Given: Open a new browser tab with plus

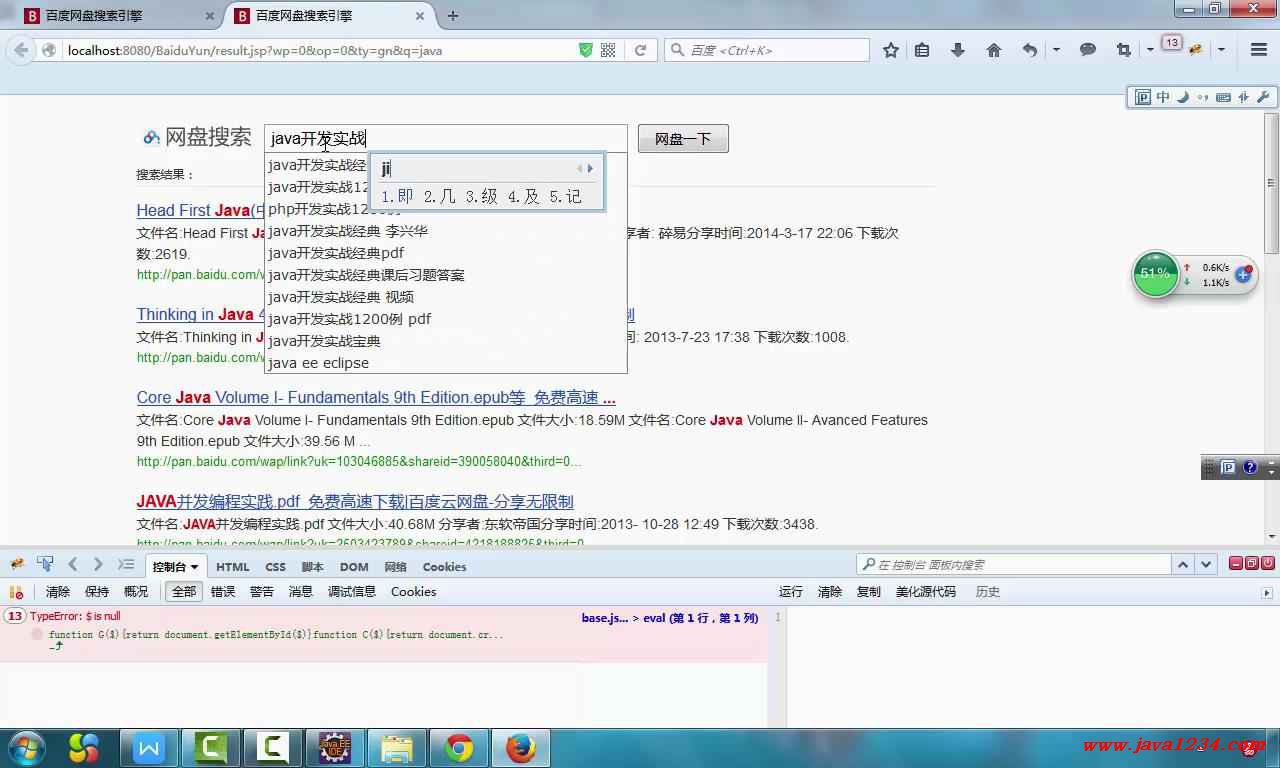Looking at the screenshot, I should tap(453, 16).
